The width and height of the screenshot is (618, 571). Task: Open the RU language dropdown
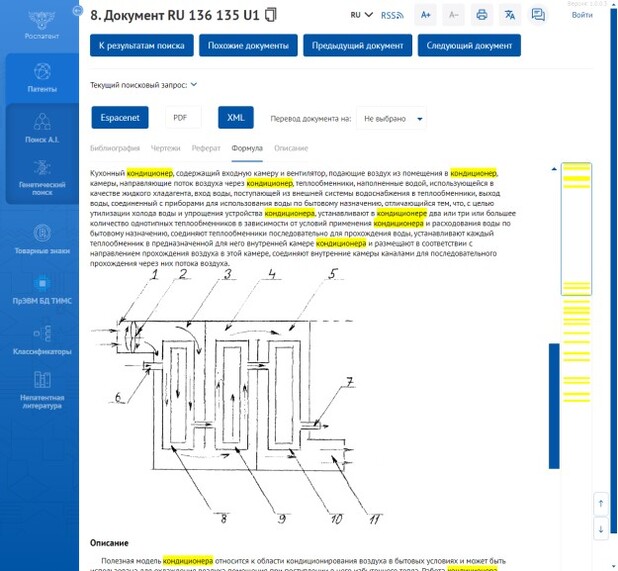361,15
